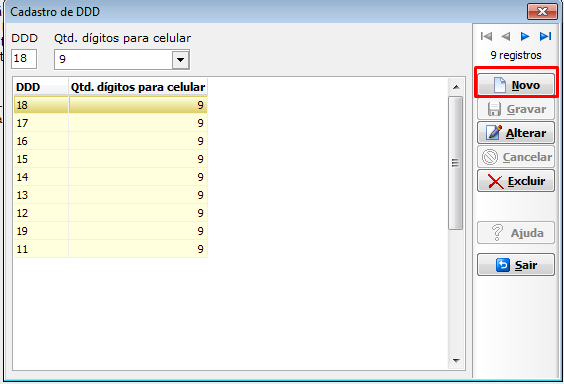This screenshot has width=564, height=384.
Task: Select the row with DDD 17
Action: [110, 123]
